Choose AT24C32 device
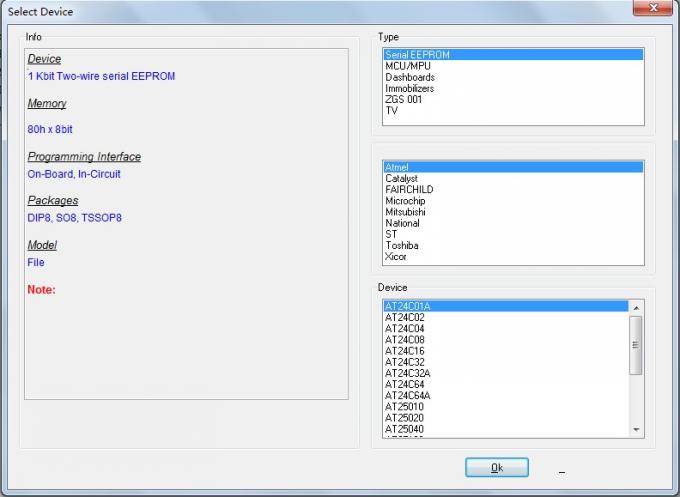 point(506,362)
